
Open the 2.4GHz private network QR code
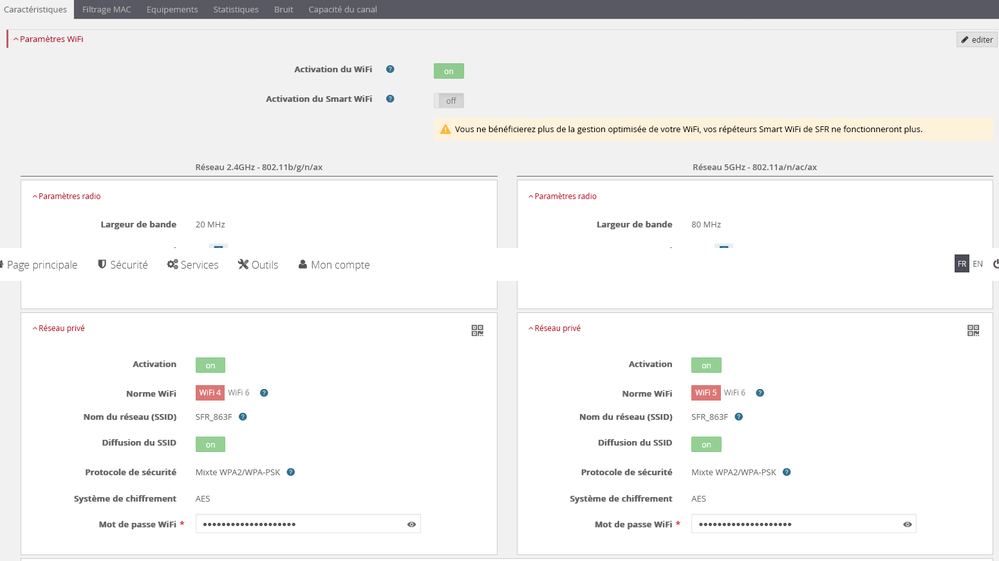[477, 330]
